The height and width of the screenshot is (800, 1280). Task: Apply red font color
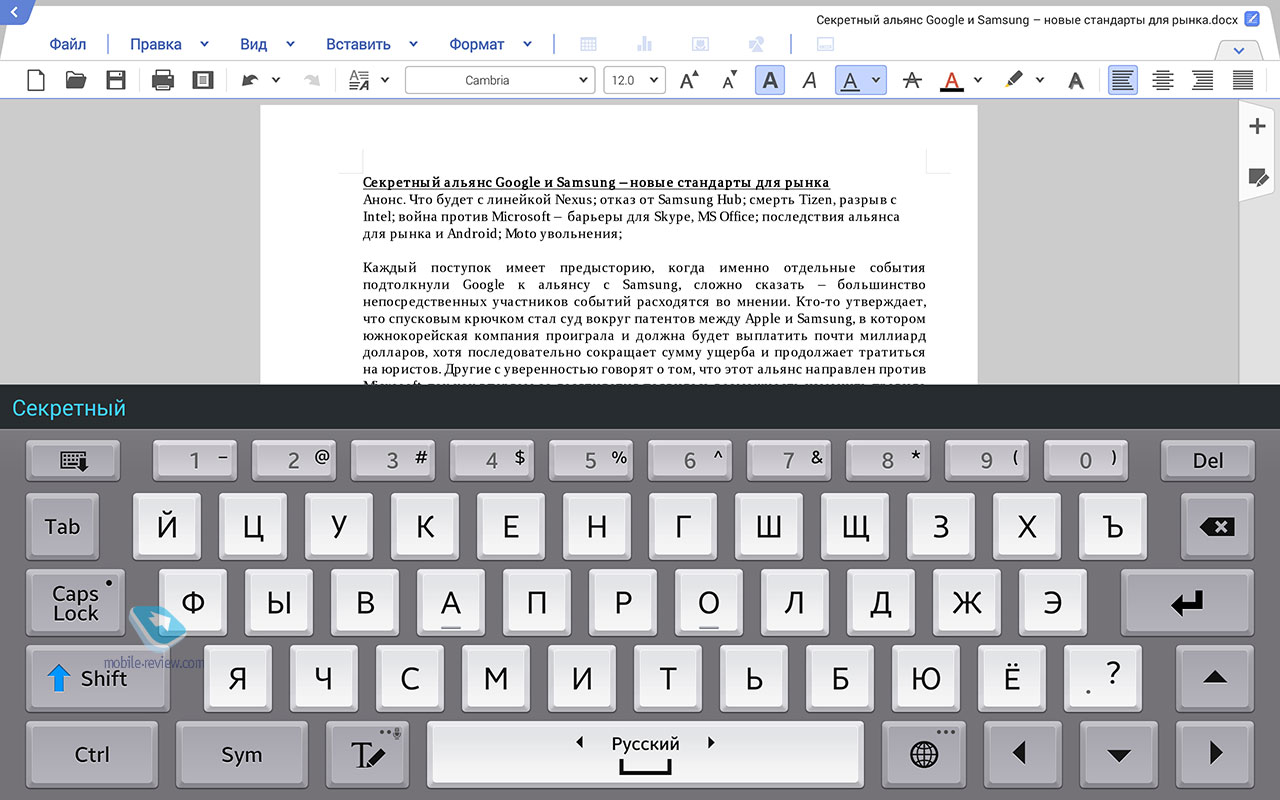click(x=952, y=80)
